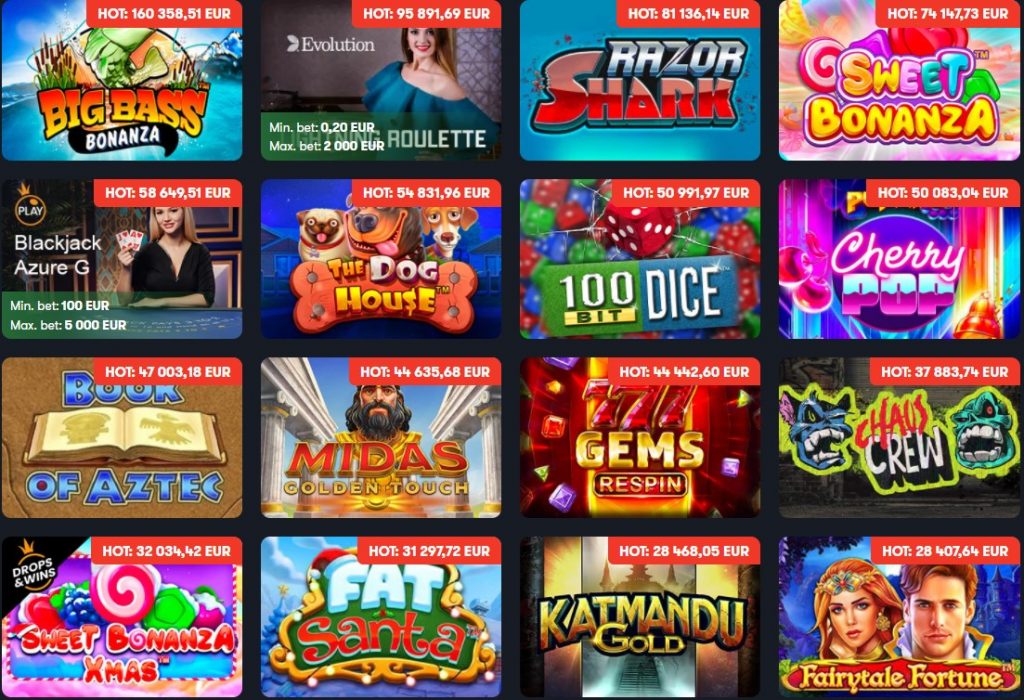Open Sweet Bonanza Xmas game
Viewport: 1024px width, 700px height.
[122, 617]
